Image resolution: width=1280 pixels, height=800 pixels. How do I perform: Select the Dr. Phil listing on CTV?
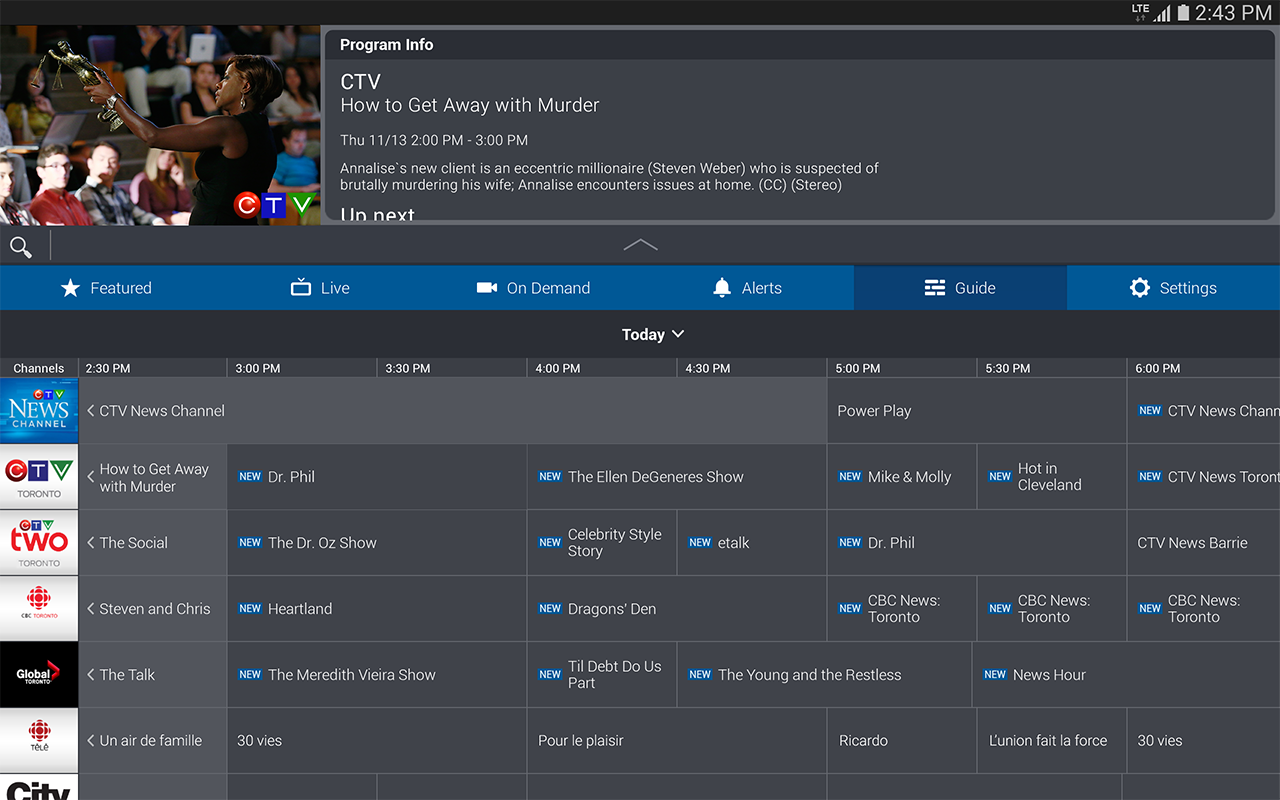tap(376, 476)
